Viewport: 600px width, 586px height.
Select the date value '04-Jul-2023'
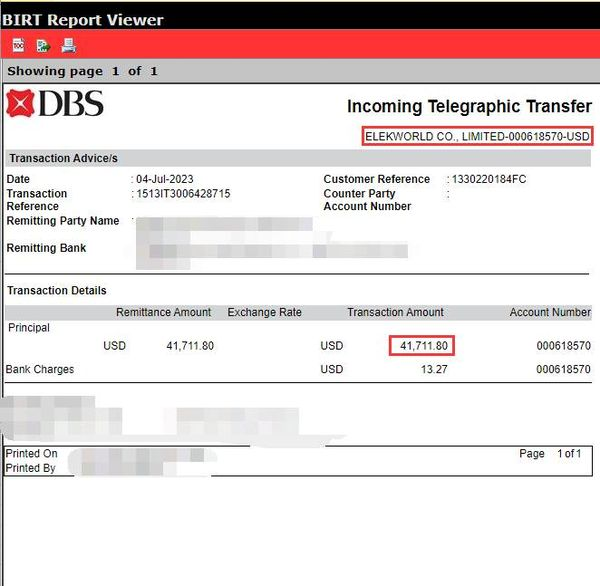tap(165, 179)
